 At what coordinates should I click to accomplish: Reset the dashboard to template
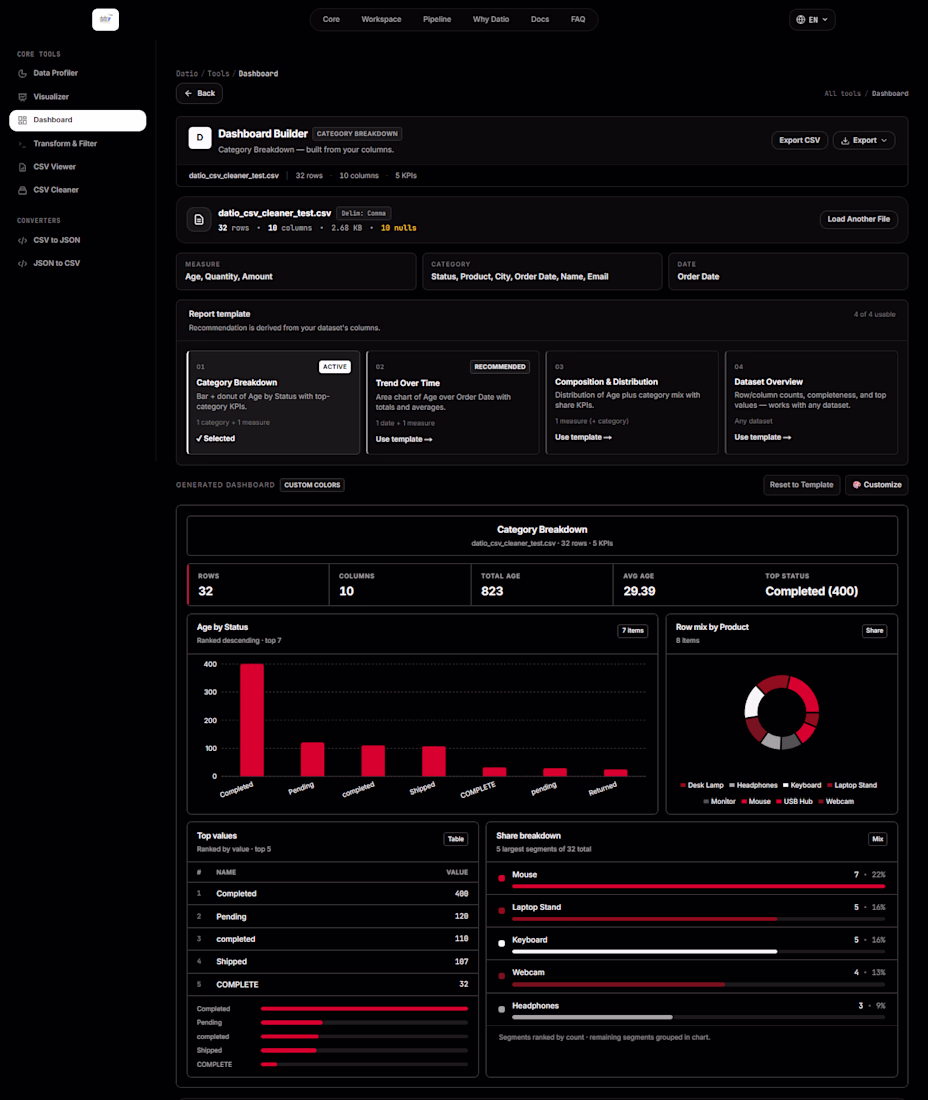pos(802,485)
